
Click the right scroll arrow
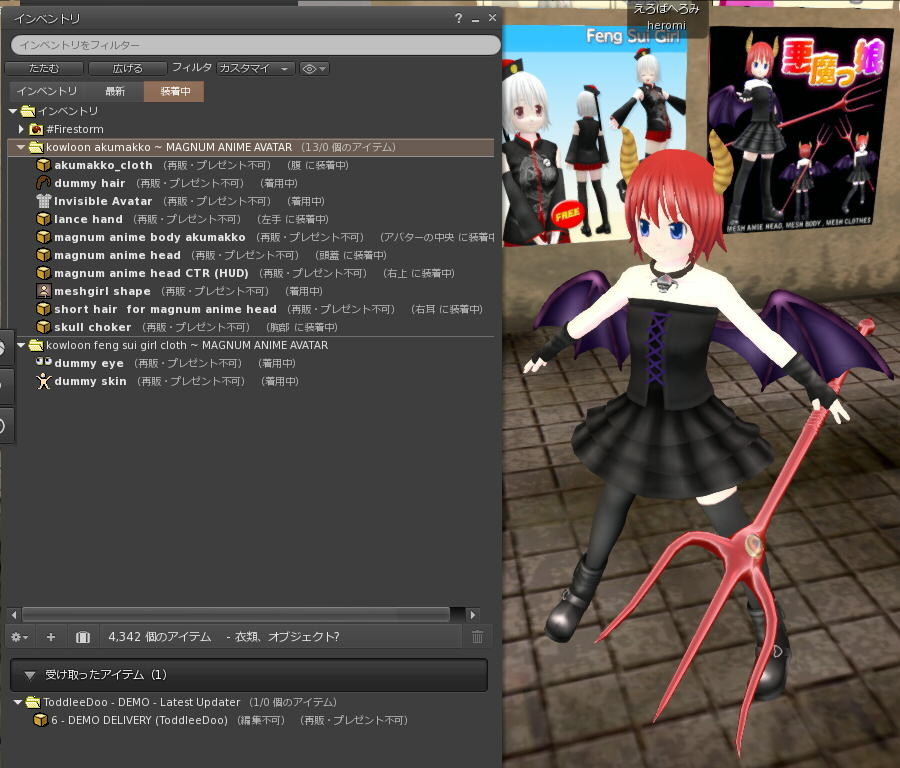tap(472, 615)
